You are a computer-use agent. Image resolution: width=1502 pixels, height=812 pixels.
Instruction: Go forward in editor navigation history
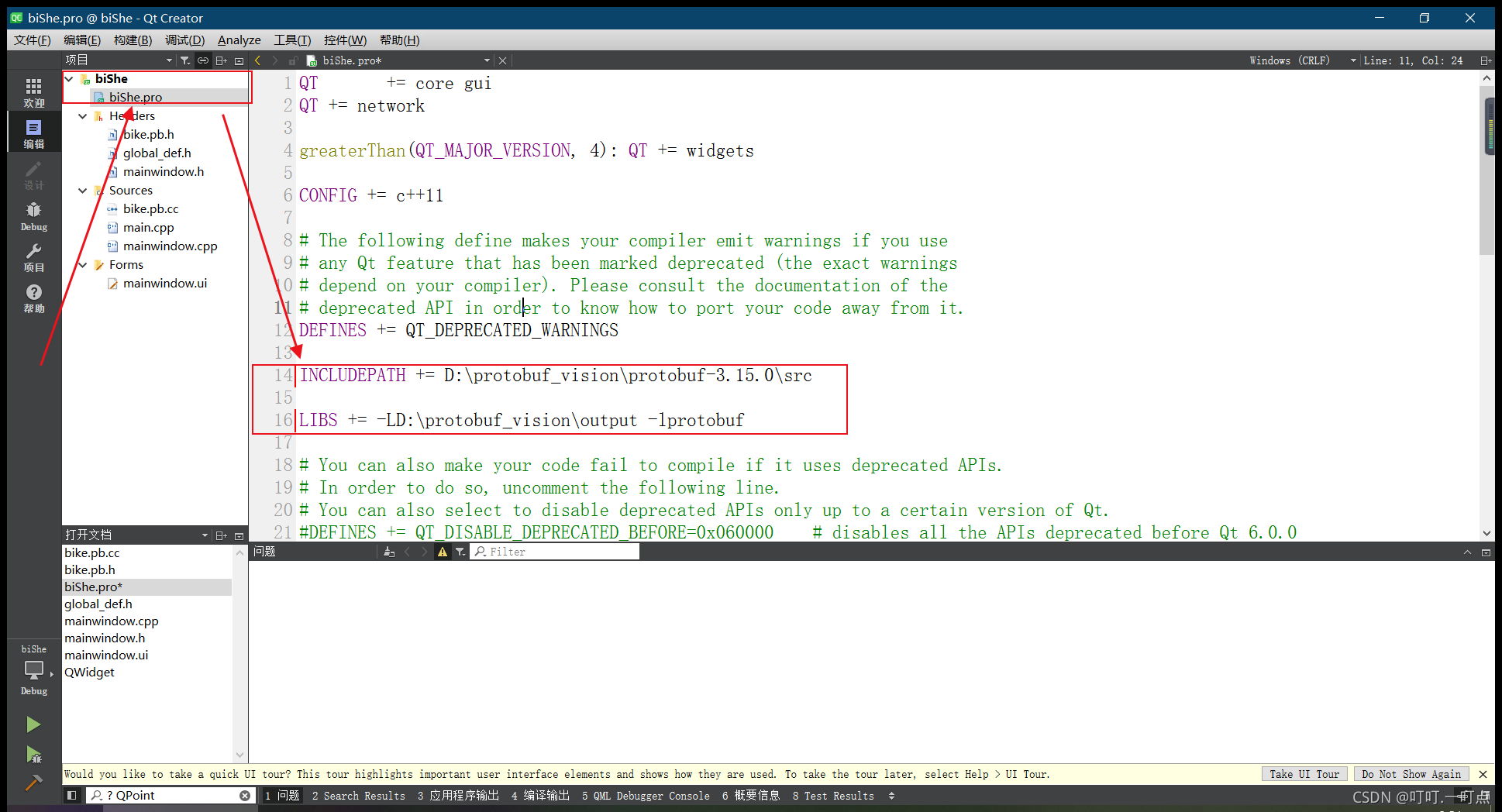point(274,60)
